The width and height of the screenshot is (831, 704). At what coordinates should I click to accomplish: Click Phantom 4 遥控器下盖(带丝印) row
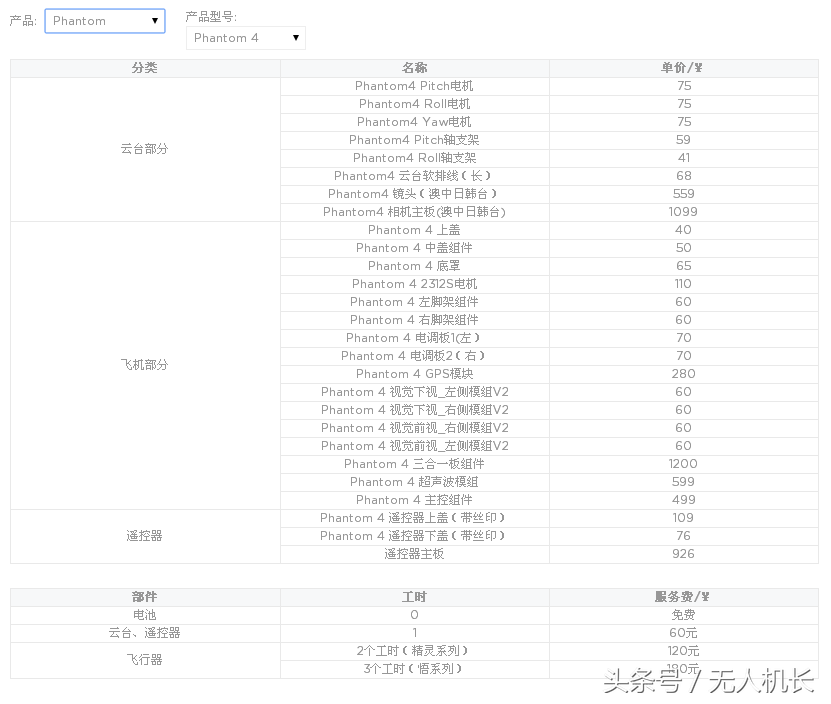(x=414, y=536)
